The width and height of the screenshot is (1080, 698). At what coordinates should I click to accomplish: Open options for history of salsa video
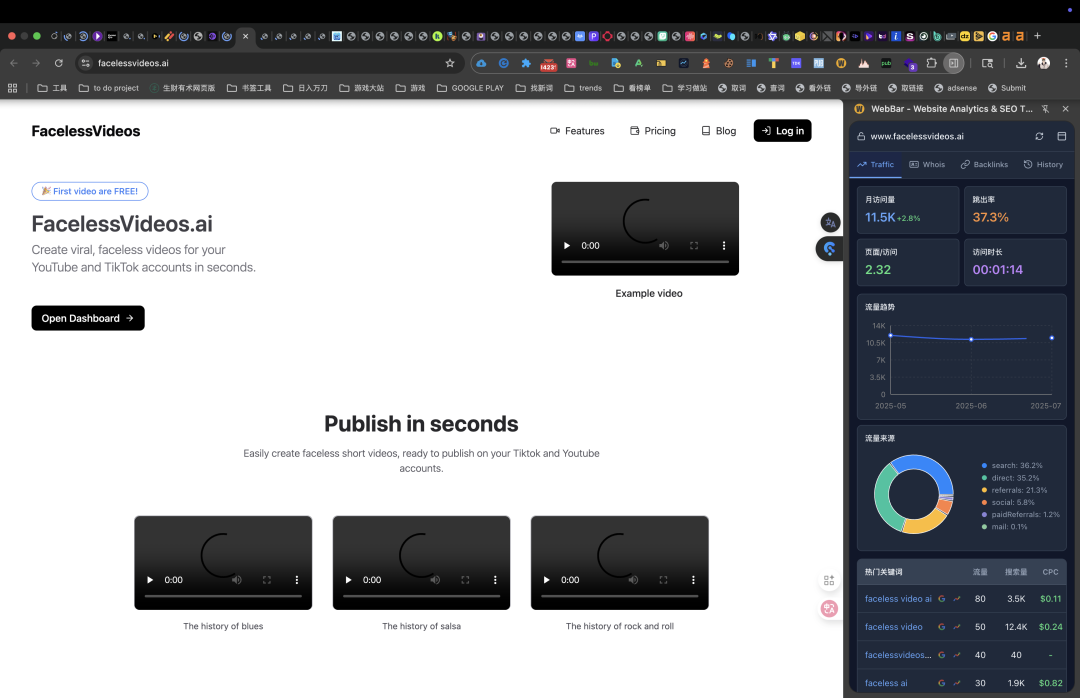click(x=495, y=580)
